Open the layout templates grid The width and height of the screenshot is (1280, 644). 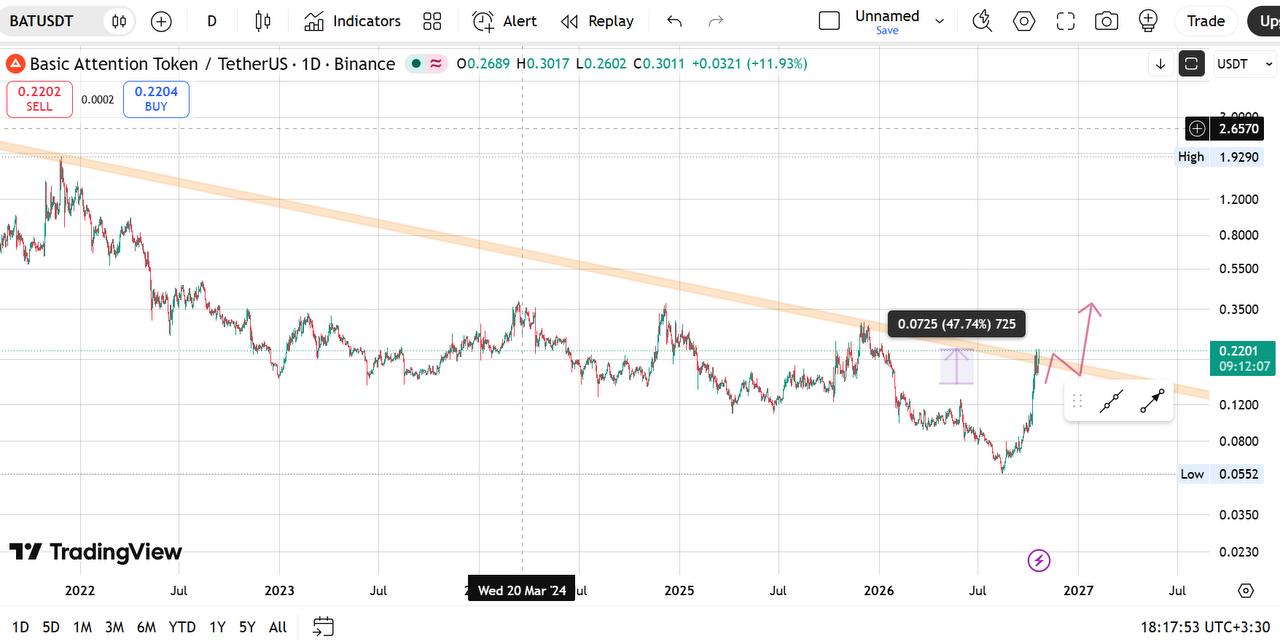coord(432,21)
